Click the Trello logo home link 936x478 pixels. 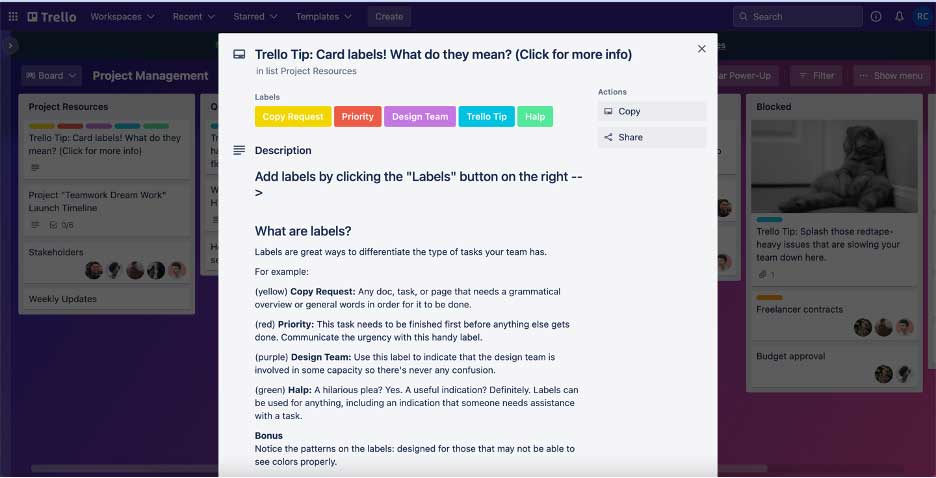click(52, 17)
